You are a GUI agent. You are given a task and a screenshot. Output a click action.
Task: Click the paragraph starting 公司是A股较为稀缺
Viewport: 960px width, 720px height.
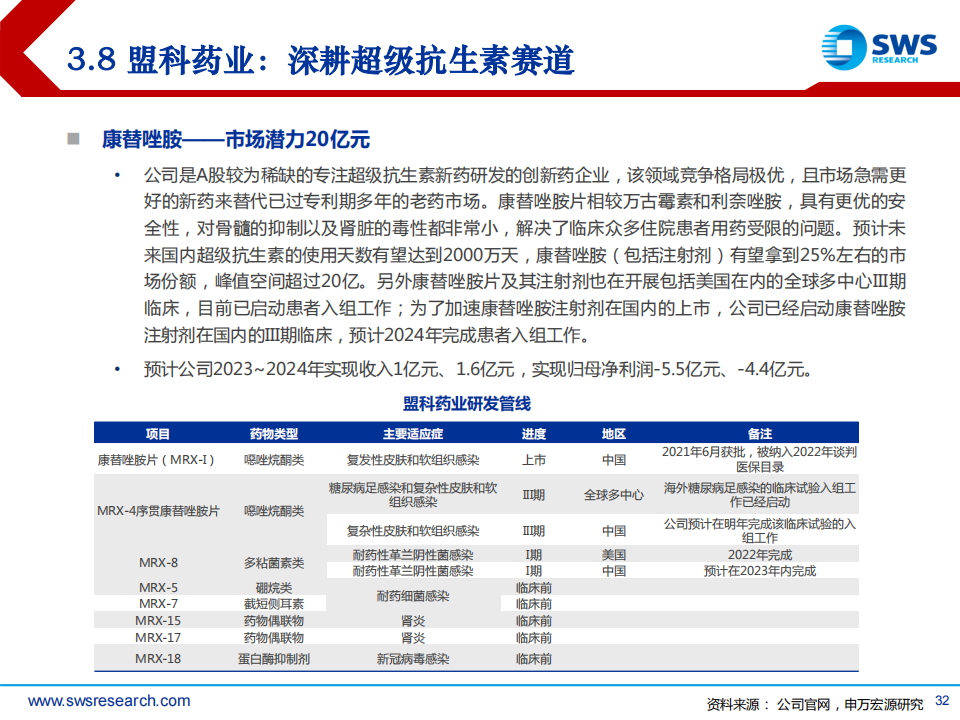[525, 255]
